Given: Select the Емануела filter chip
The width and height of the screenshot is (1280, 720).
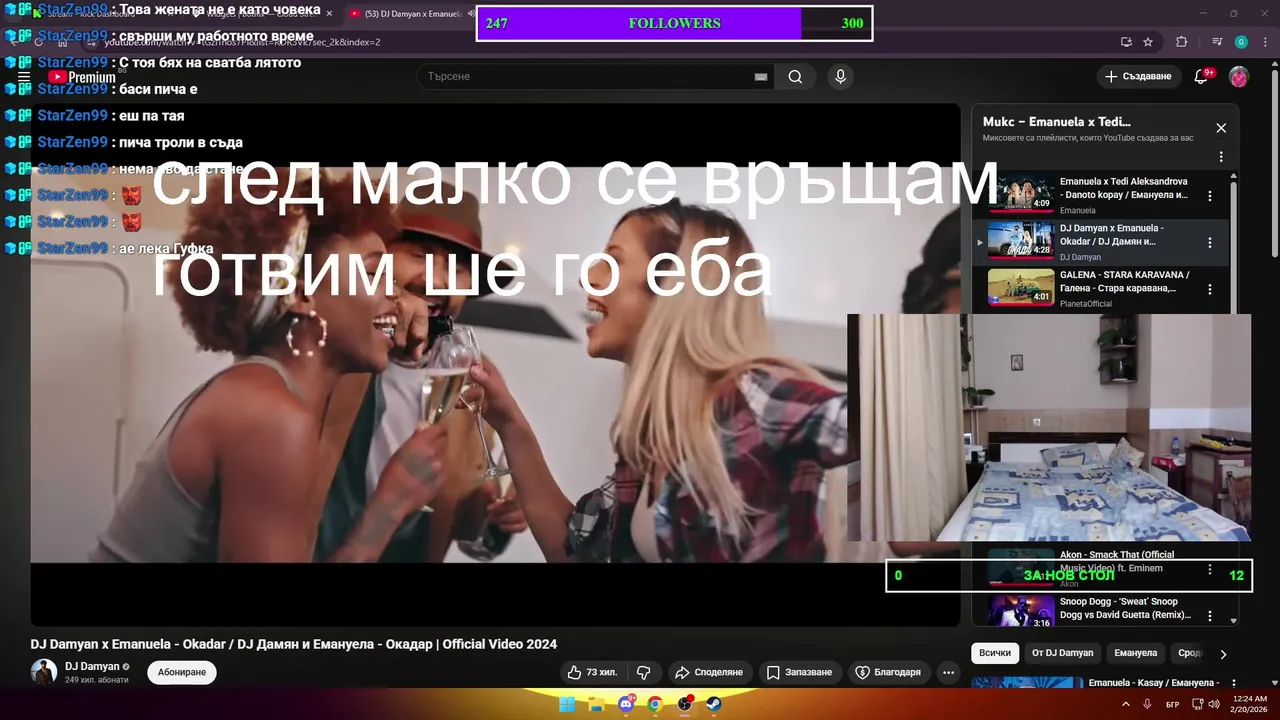Looking at the screenshot, I should 1136,653.
